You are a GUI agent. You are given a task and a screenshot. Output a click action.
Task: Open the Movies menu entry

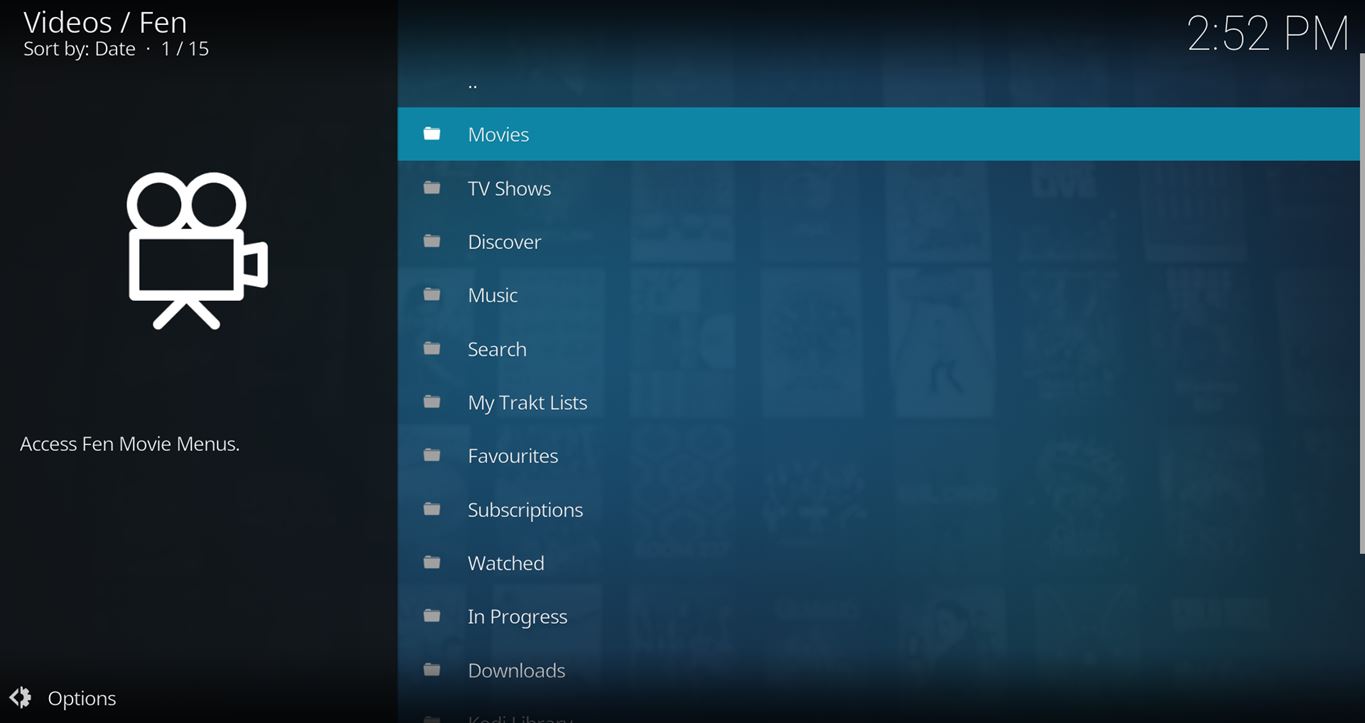[x=498, y=135]
